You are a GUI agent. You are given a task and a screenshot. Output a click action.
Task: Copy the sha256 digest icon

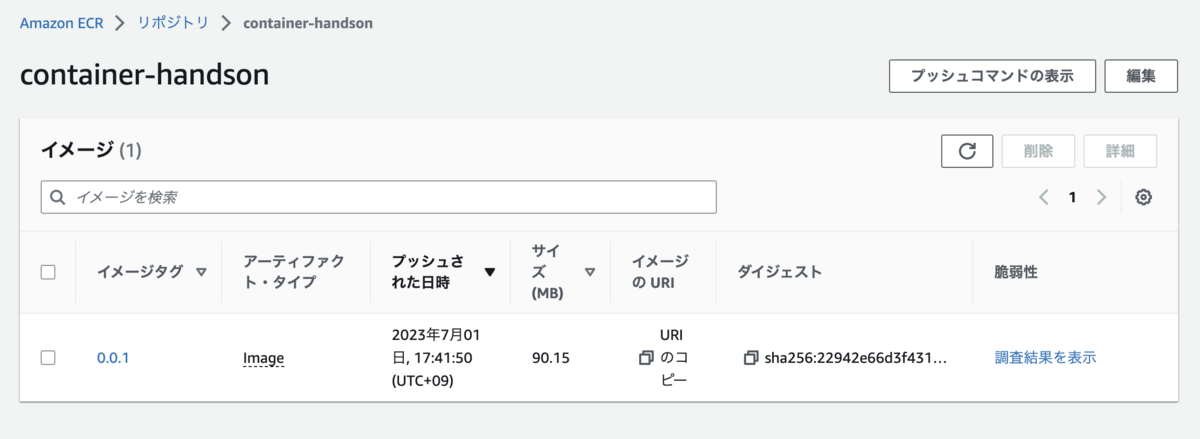pyautogui.click(x=751, y=358)
